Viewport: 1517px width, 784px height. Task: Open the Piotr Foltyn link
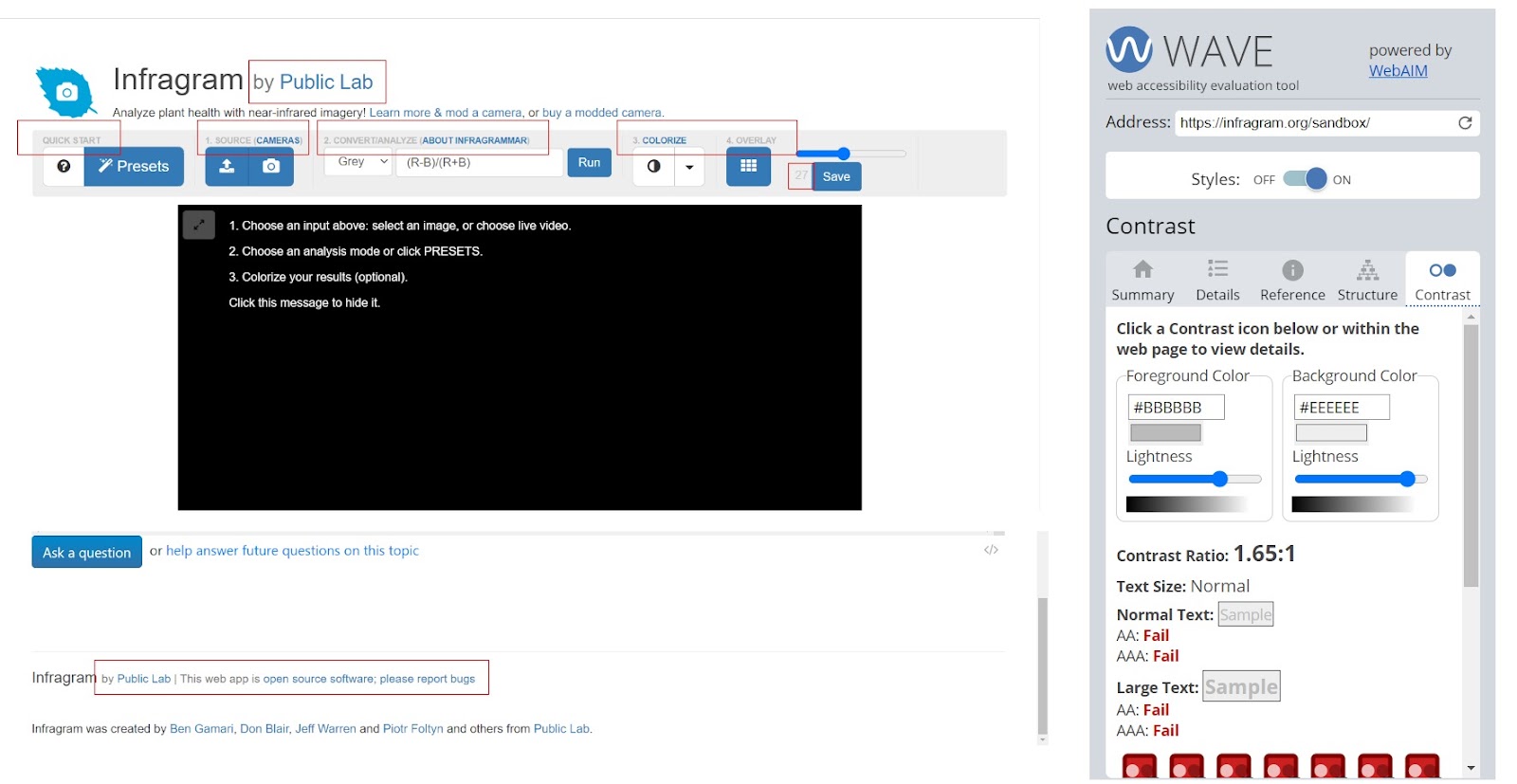[x=412, y=729]
